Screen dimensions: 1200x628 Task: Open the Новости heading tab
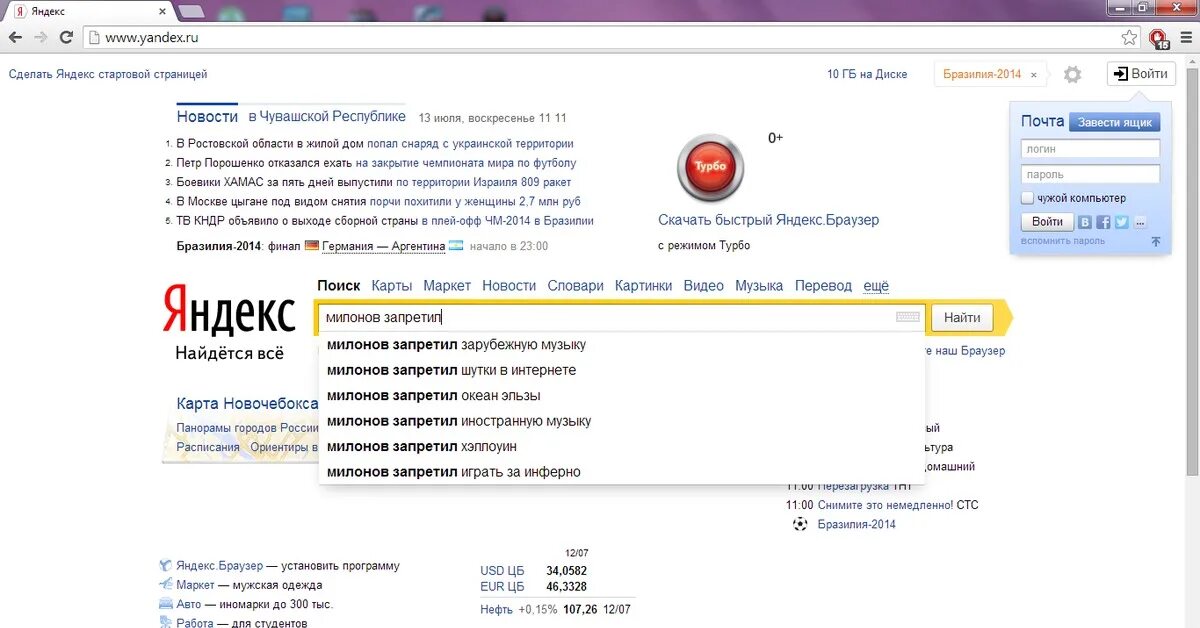[x=207, y=117]
